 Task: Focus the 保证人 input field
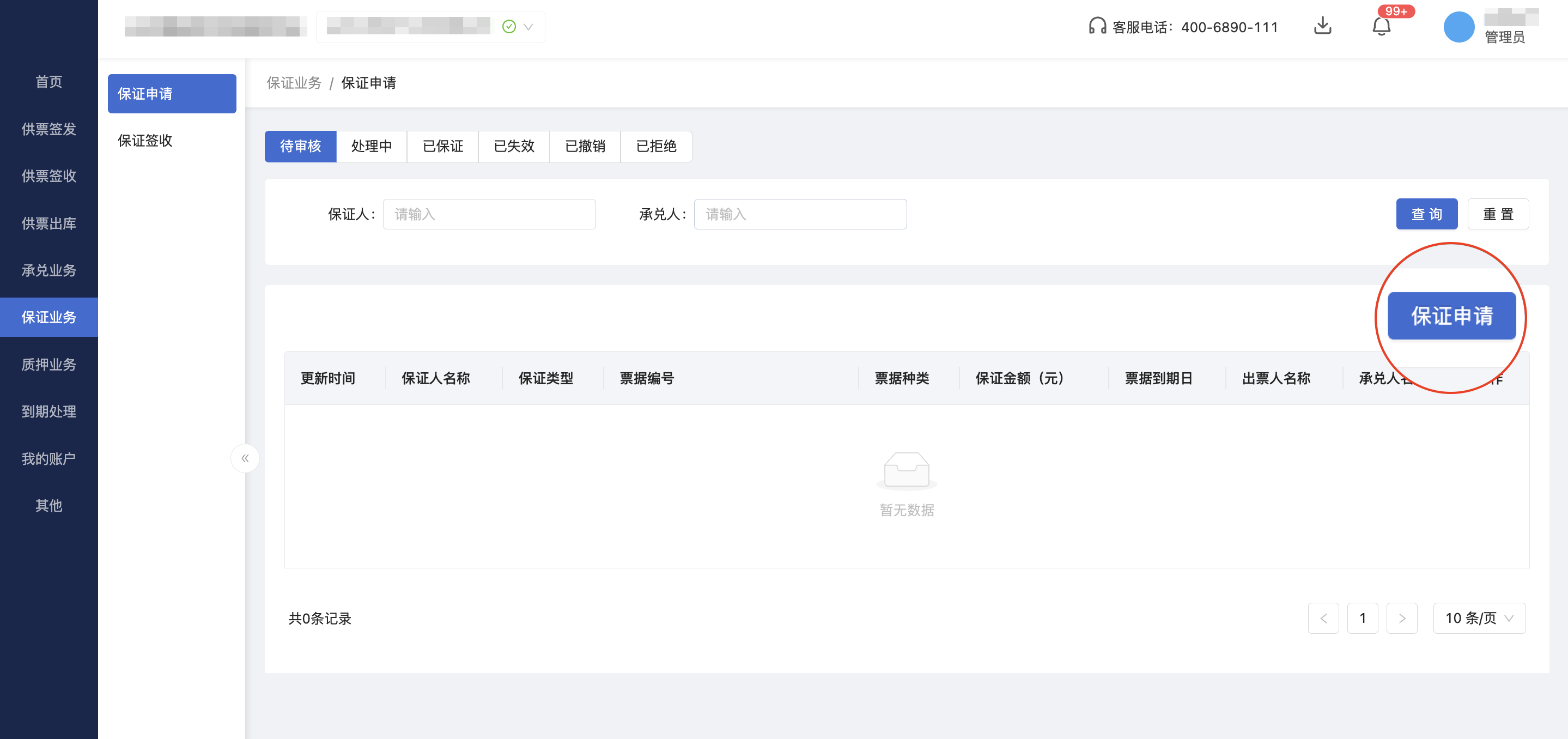coord(489,214)
